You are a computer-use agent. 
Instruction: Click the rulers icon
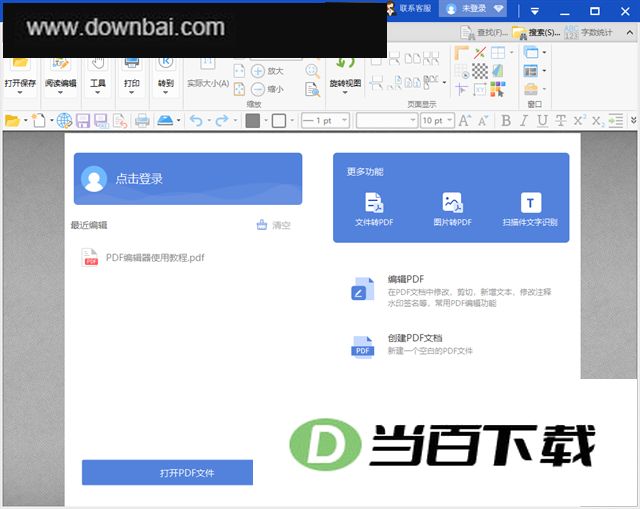pyautogui.click(x=461, y=53)
